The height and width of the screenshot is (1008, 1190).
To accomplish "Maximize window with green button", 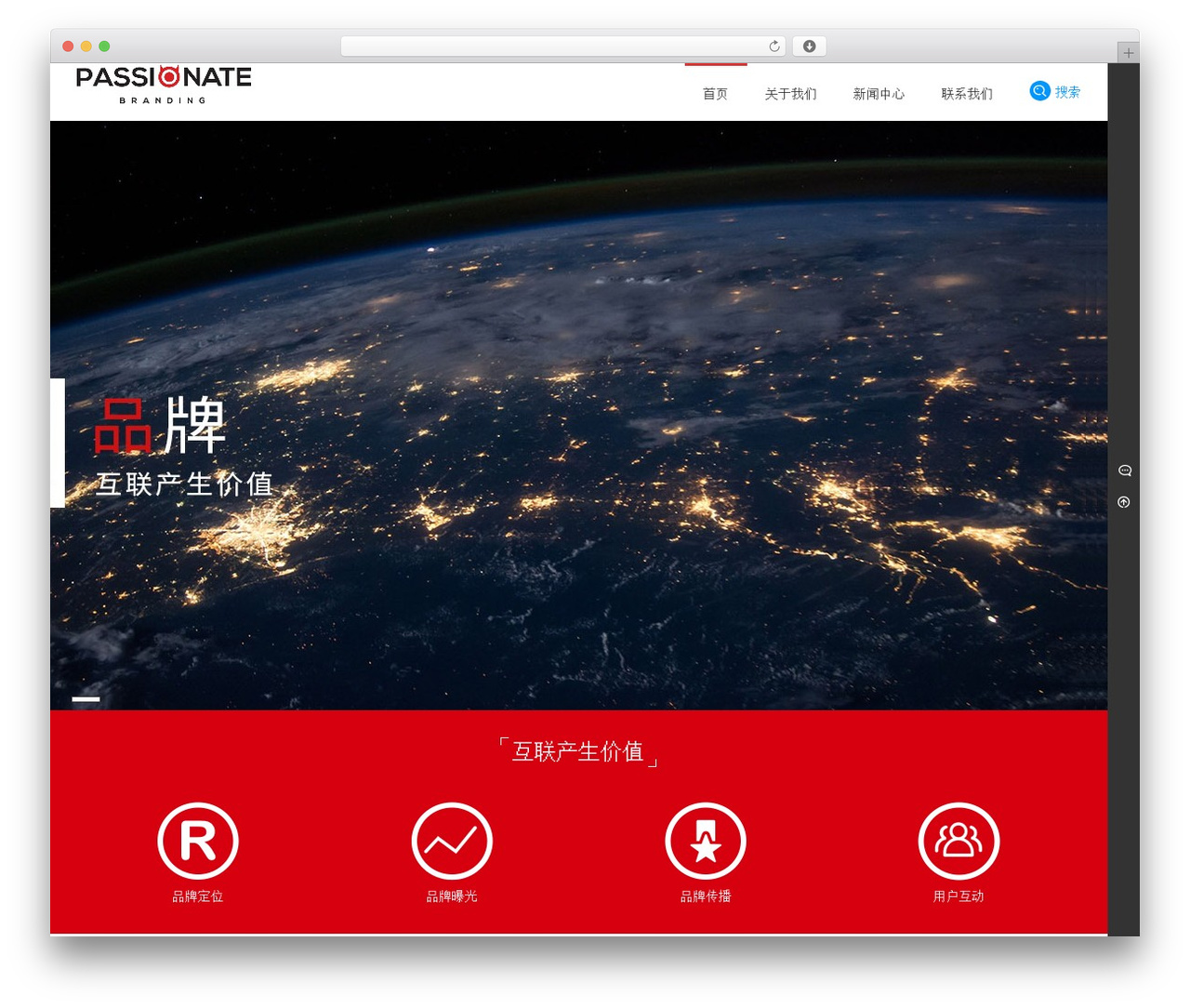I will [104, 46].
